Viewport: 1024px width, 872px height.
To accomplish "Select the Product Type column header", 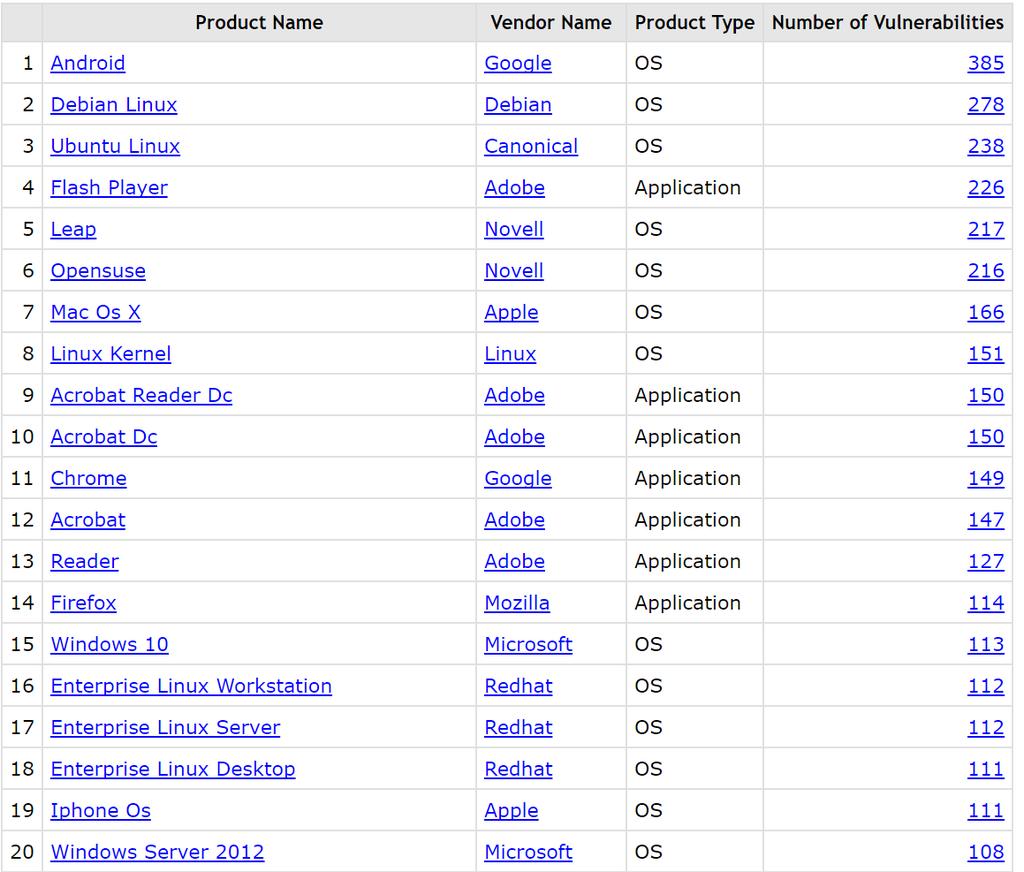I will (695, 23).
